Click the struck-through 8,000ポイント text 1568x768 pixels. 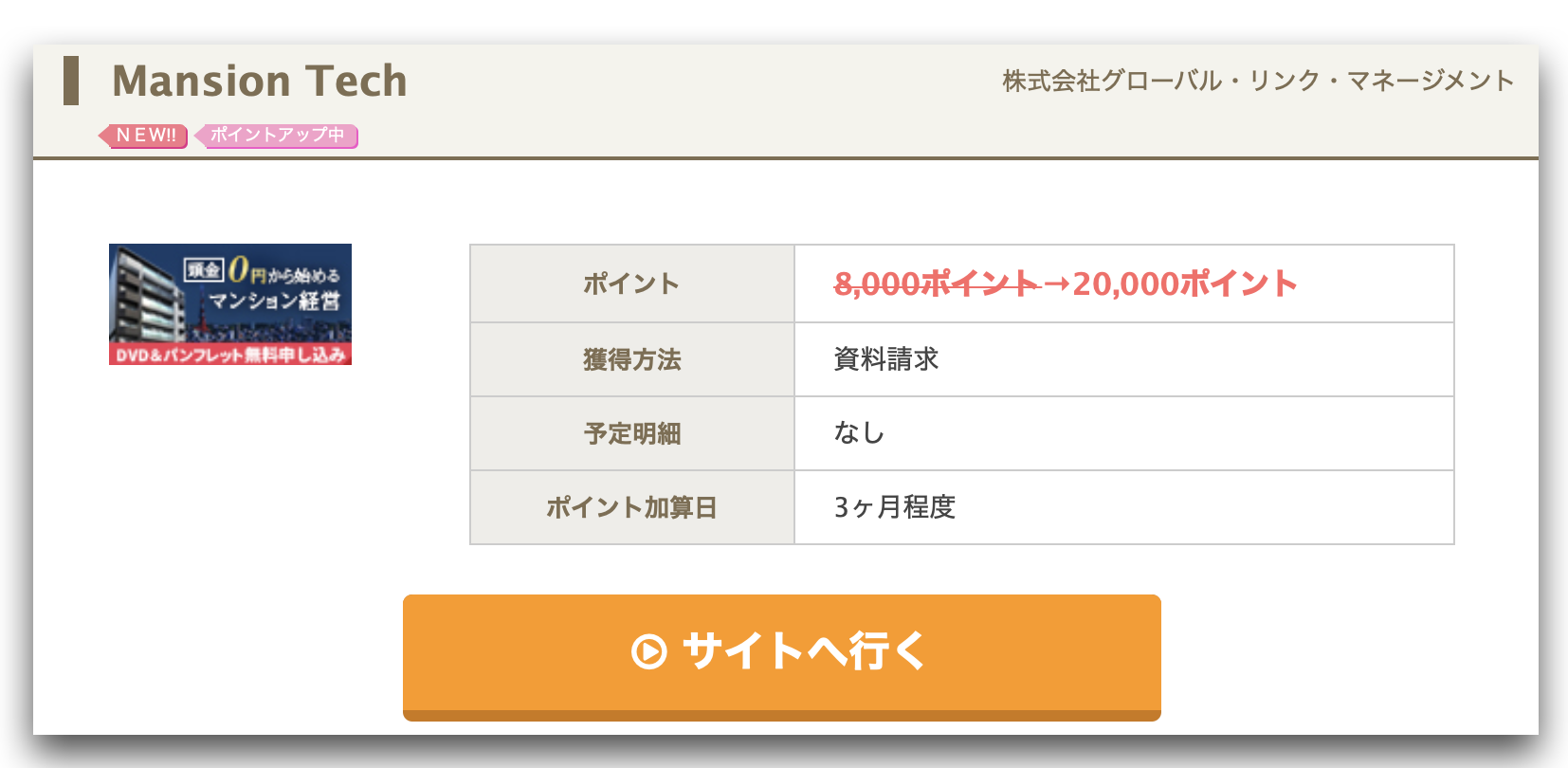(937, 283)
